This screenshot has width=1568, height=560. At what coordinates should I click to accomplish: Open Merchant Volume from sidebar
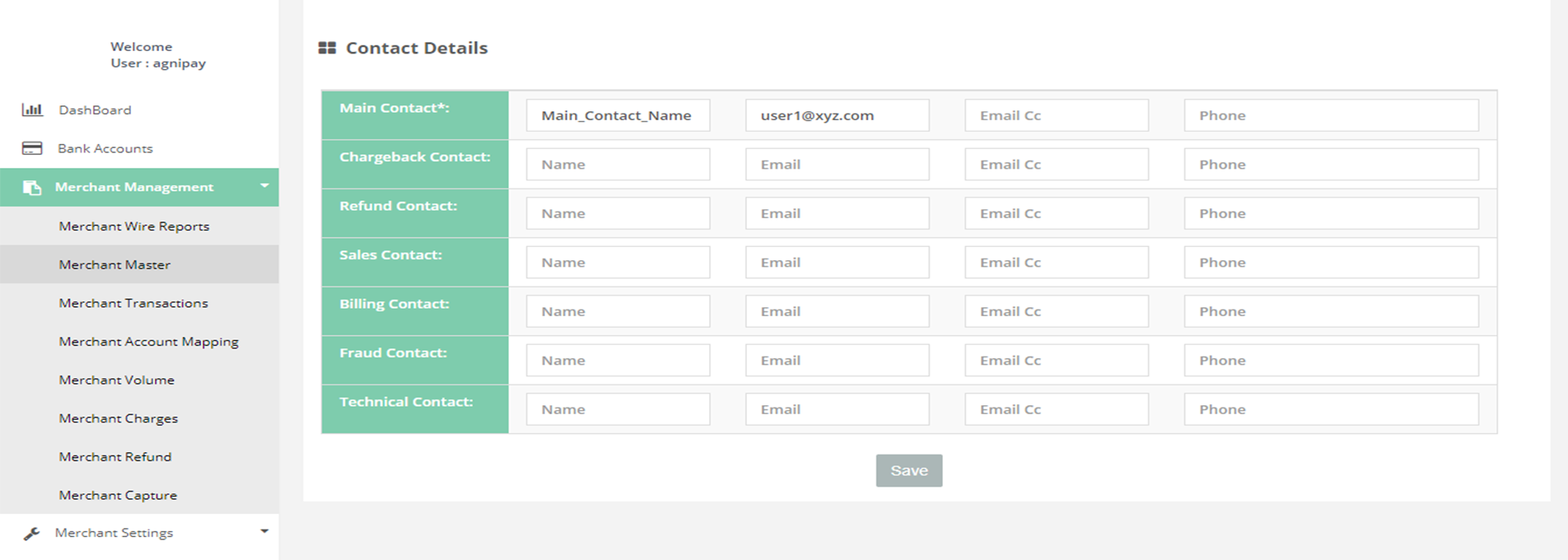point(116,380)
